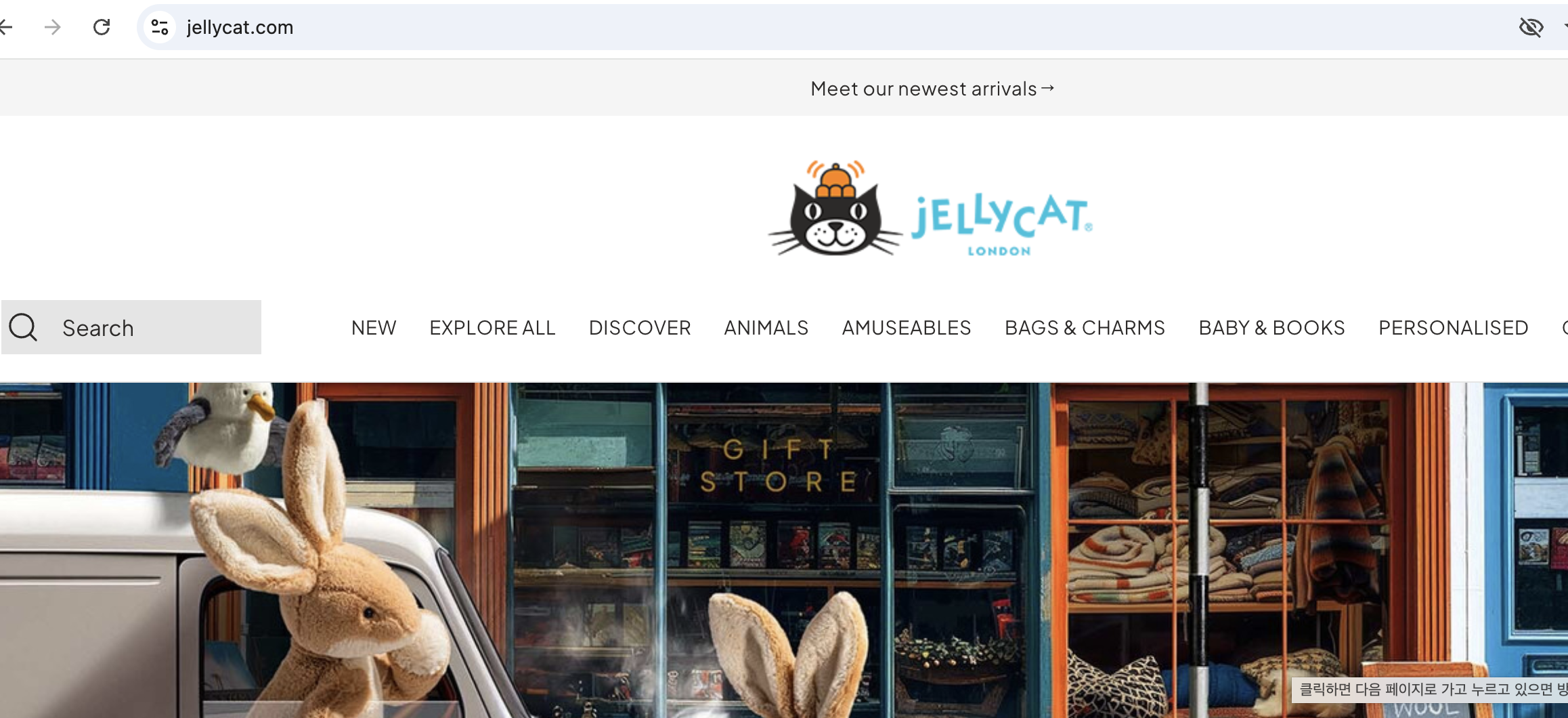This screenshot has width=1568, height=718.
Task: Reload the jellycat.com page
Action: pos(102,27)
